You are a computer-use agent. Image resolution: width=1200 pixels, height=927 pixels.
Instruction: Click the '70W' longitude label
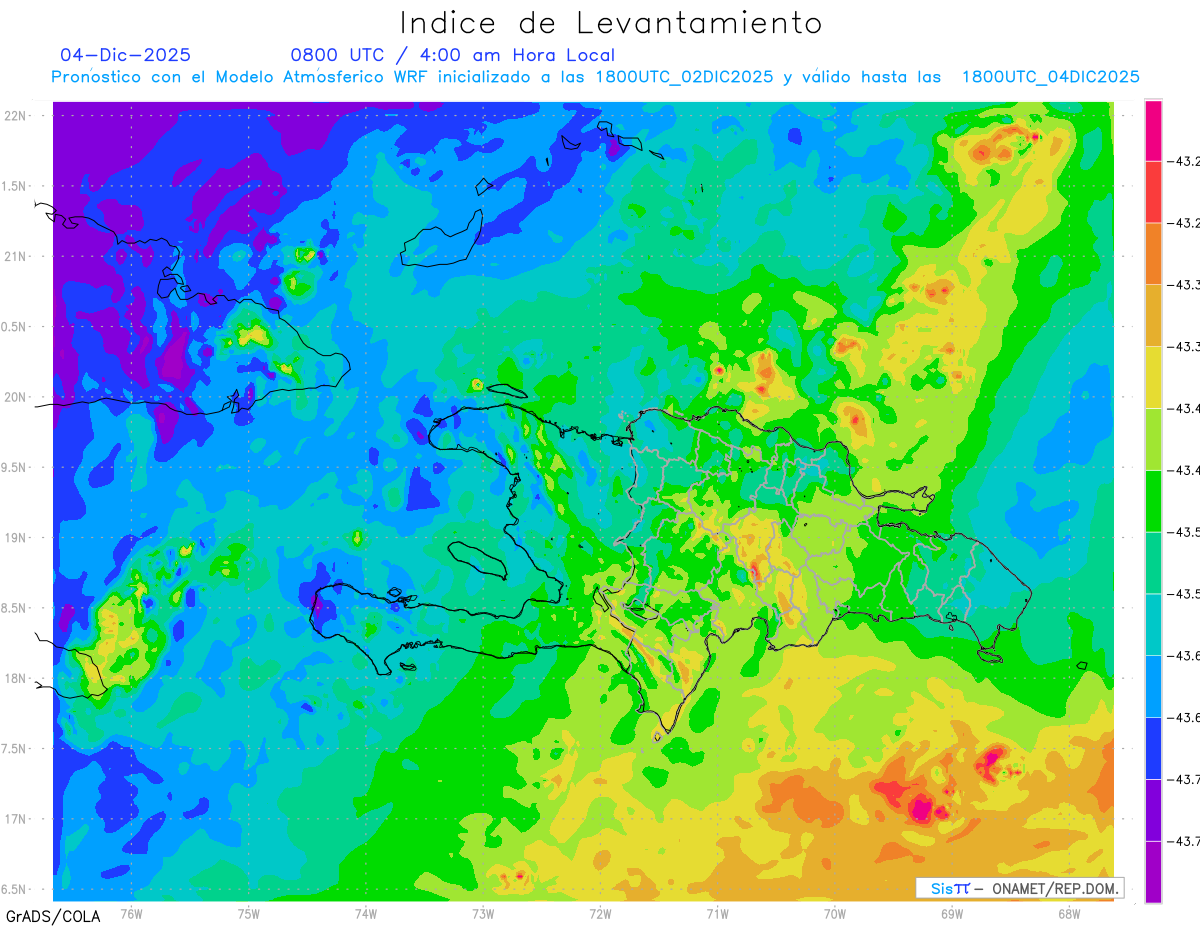point(834,913)
